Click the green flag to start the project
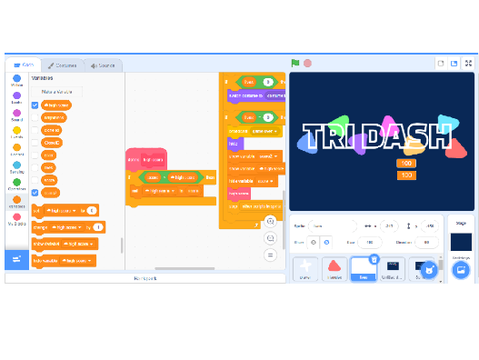This screenshot has height=360, width=479. [x=295, y=63]
